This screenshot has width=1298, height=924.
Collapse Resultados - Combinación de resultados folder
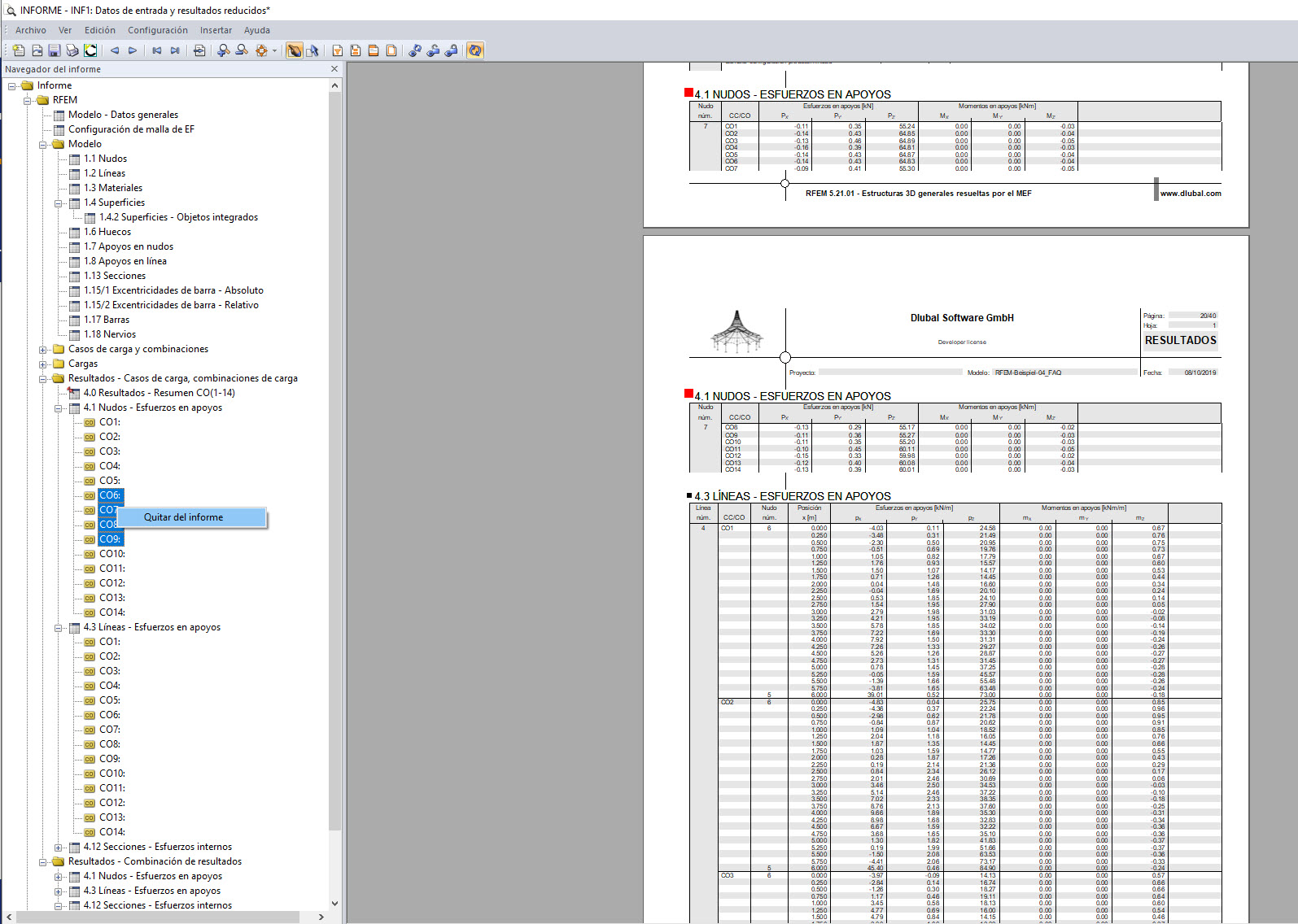click(43, 861)
